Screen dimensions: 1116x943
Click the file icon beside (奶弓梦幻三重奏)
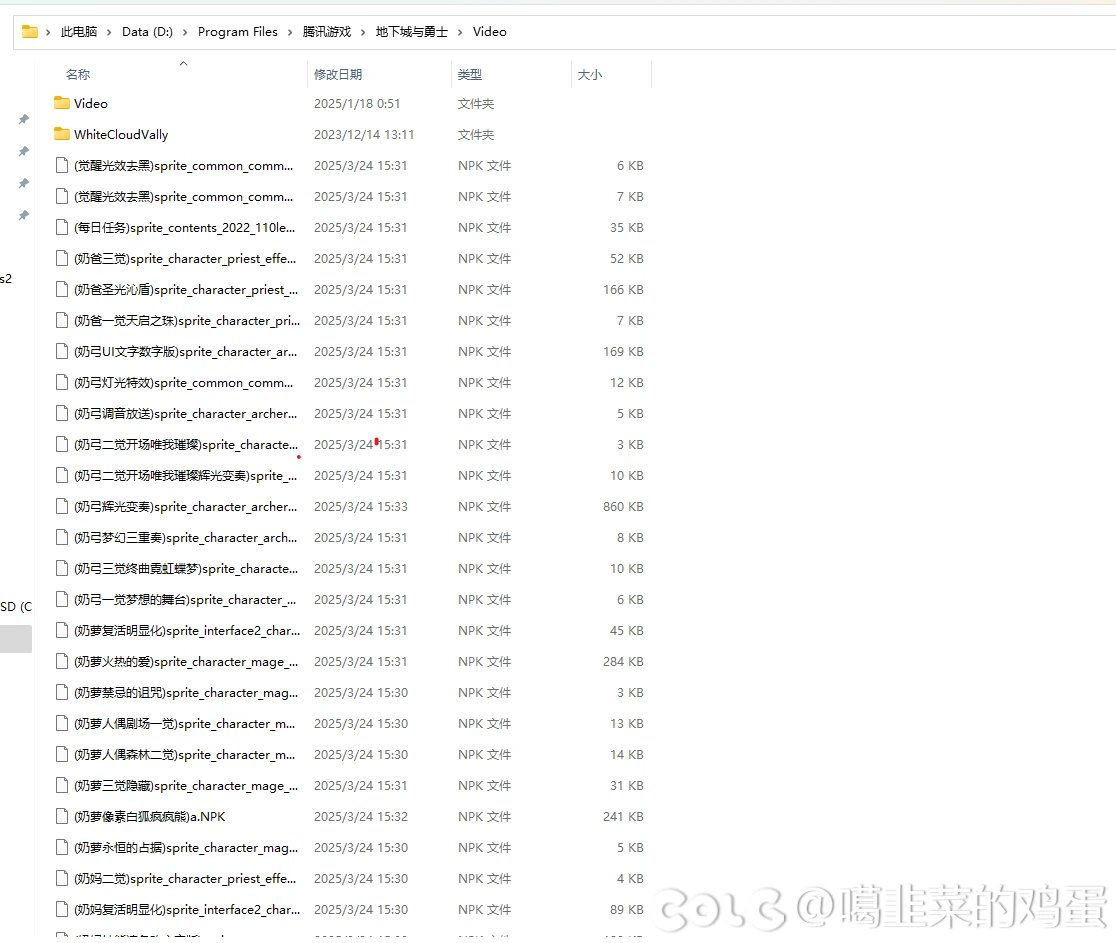click(x=62, y=537)
